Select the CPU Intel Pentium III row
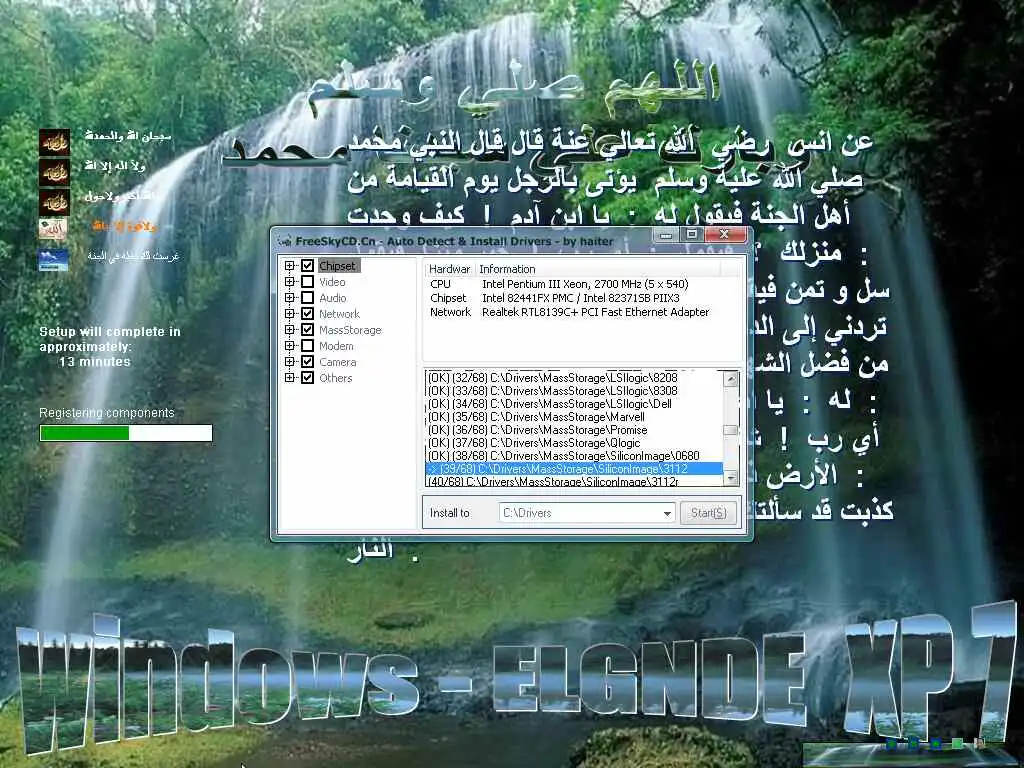This screenshot has height=768, width=1024. (583, 284)
